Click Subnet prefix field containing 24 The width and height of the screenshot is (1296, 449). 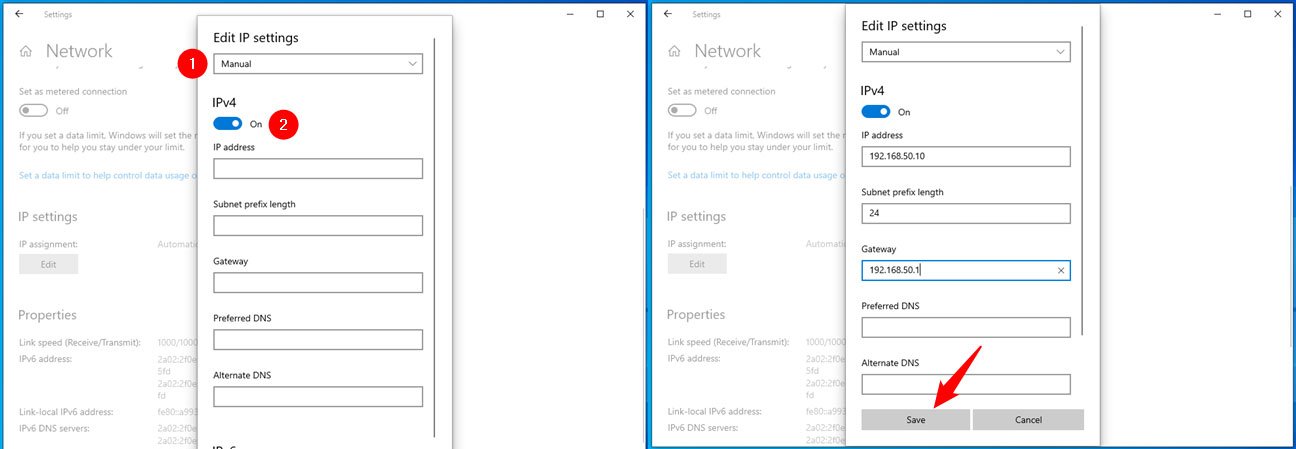click(x=966, y=213)
